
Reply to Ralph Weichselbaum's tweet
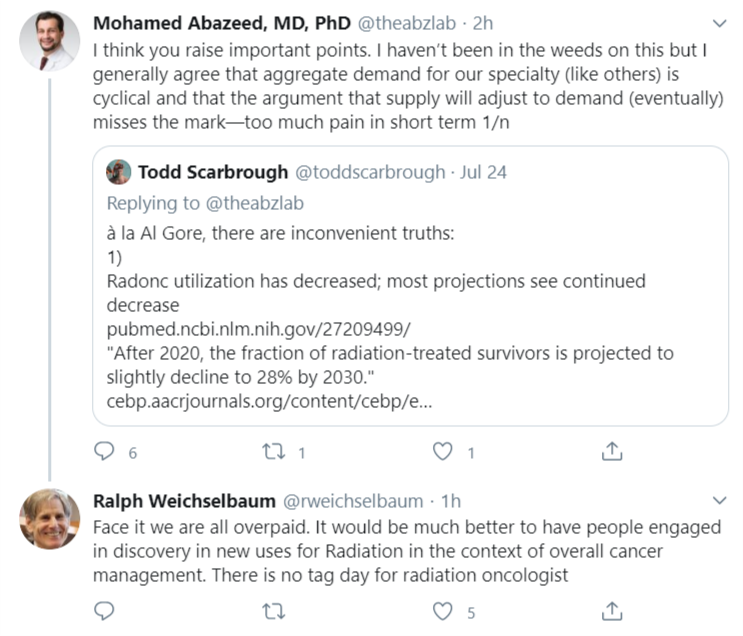pyautogui.click(x=105, y=610)
